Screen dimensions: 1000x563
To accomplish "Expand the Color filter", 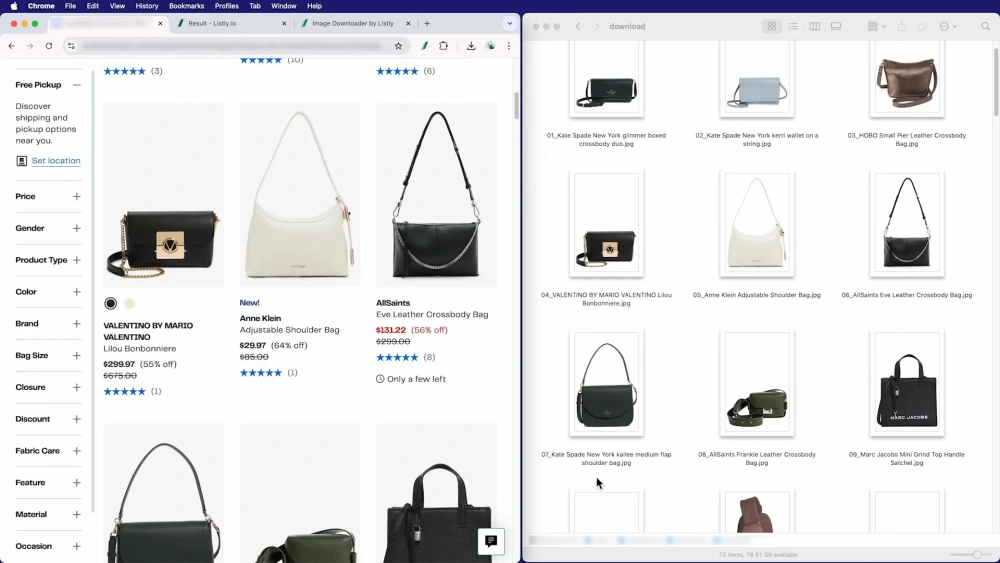I will tap(77, 292).
